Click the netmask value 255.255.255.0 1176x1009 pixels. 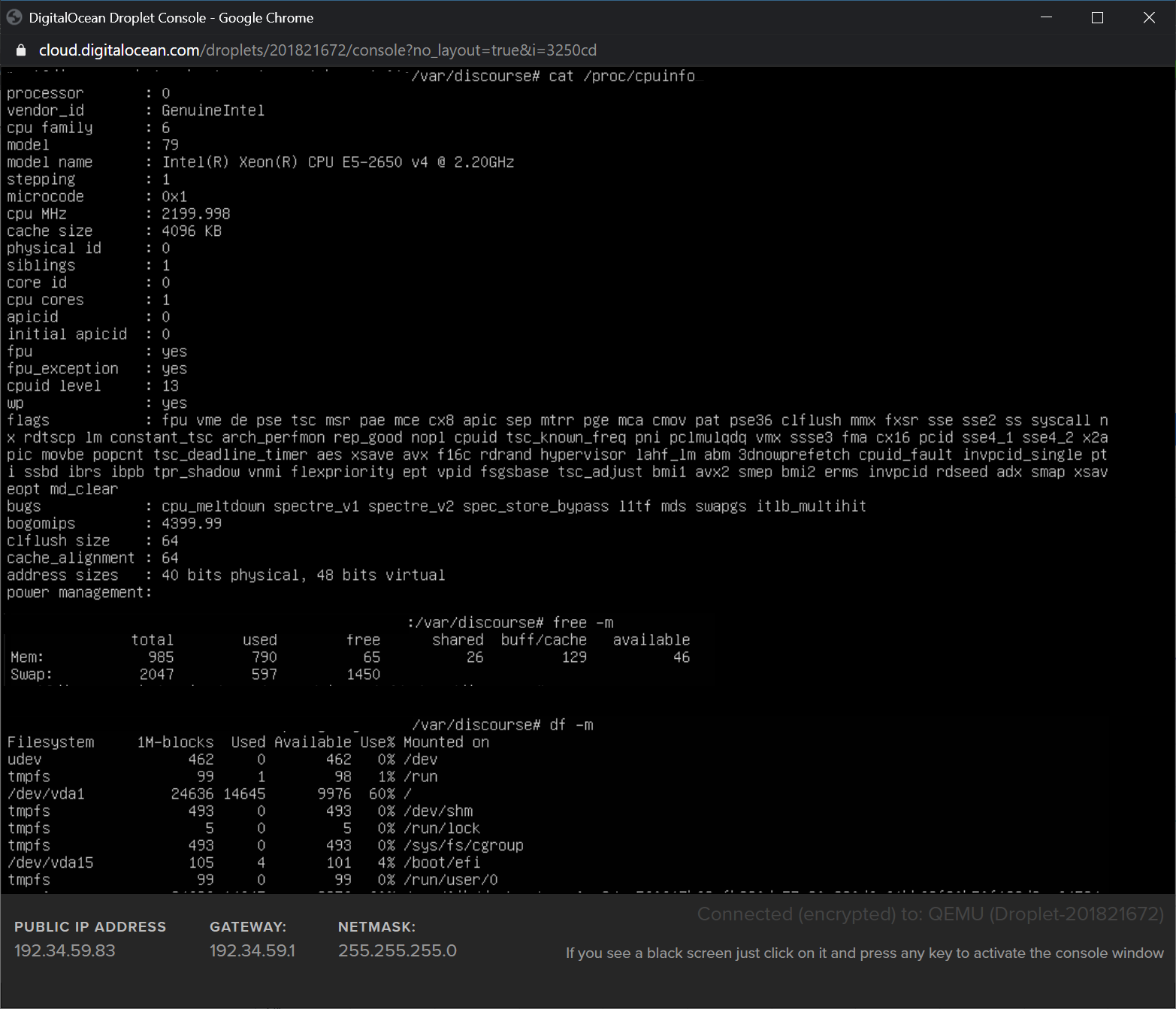click(x=397, y=950)
